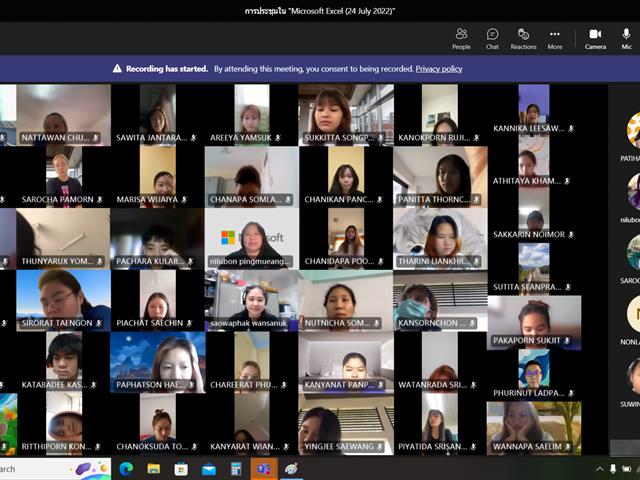640x480 pixels.
Task: Select WANNAPA SAELIM video tile
Action: click(x=534, y=428)
